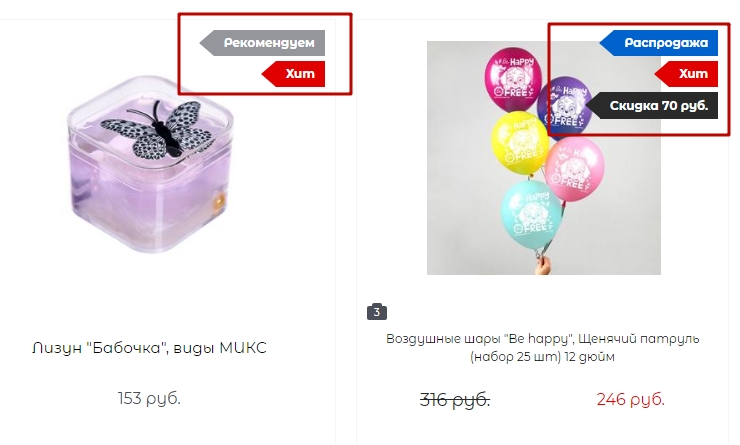This screenshot has width=740, height=445.
Task: Click the purple balloon behind the badges
Action: [x=564, y=106]
